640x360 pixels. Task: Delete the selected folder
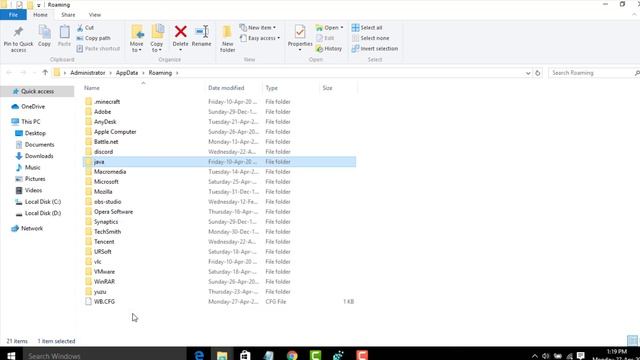pos(180,38)
